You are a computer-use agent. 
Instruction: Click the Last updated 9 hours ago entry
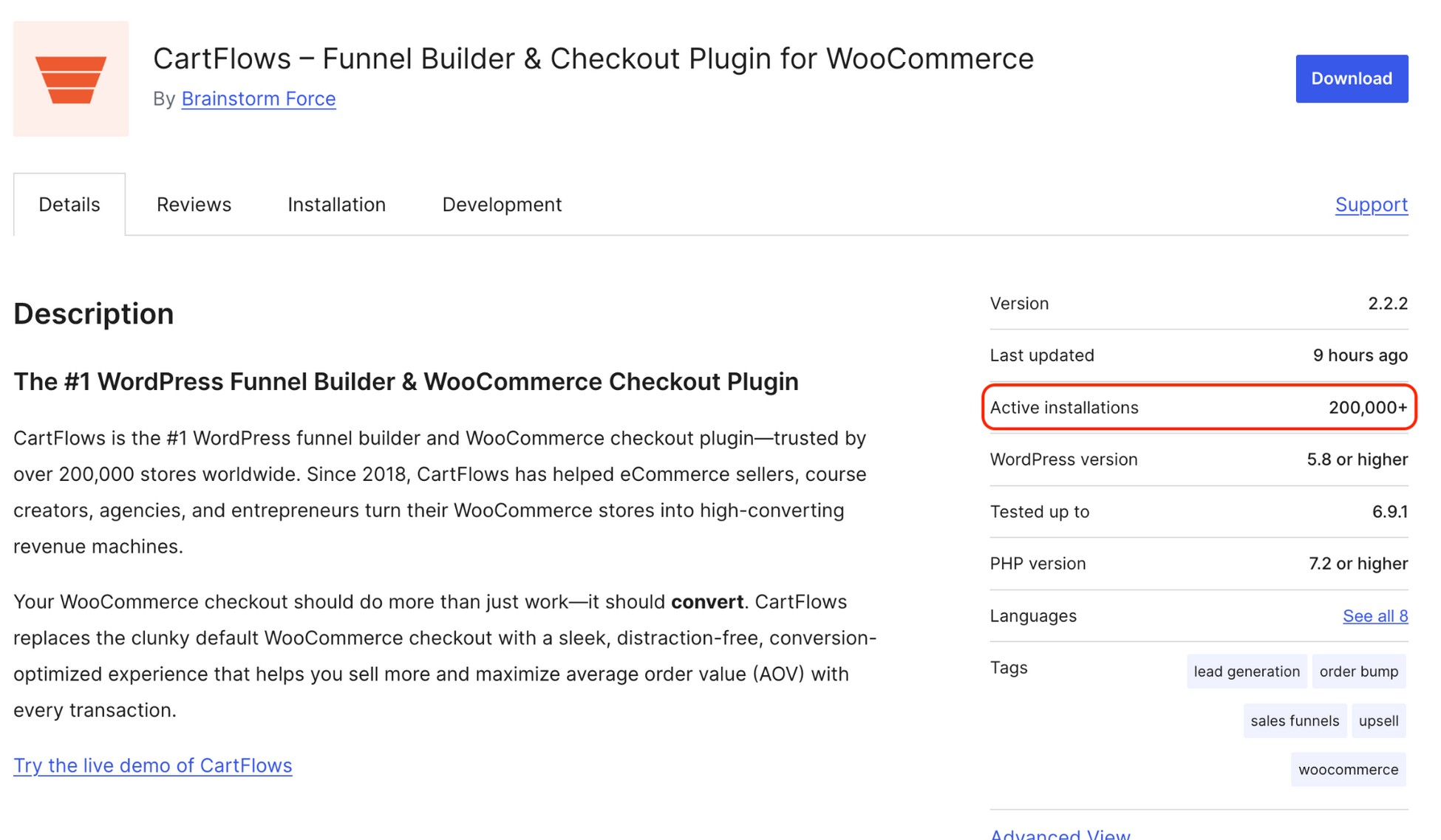click(x=1360, y=355)
